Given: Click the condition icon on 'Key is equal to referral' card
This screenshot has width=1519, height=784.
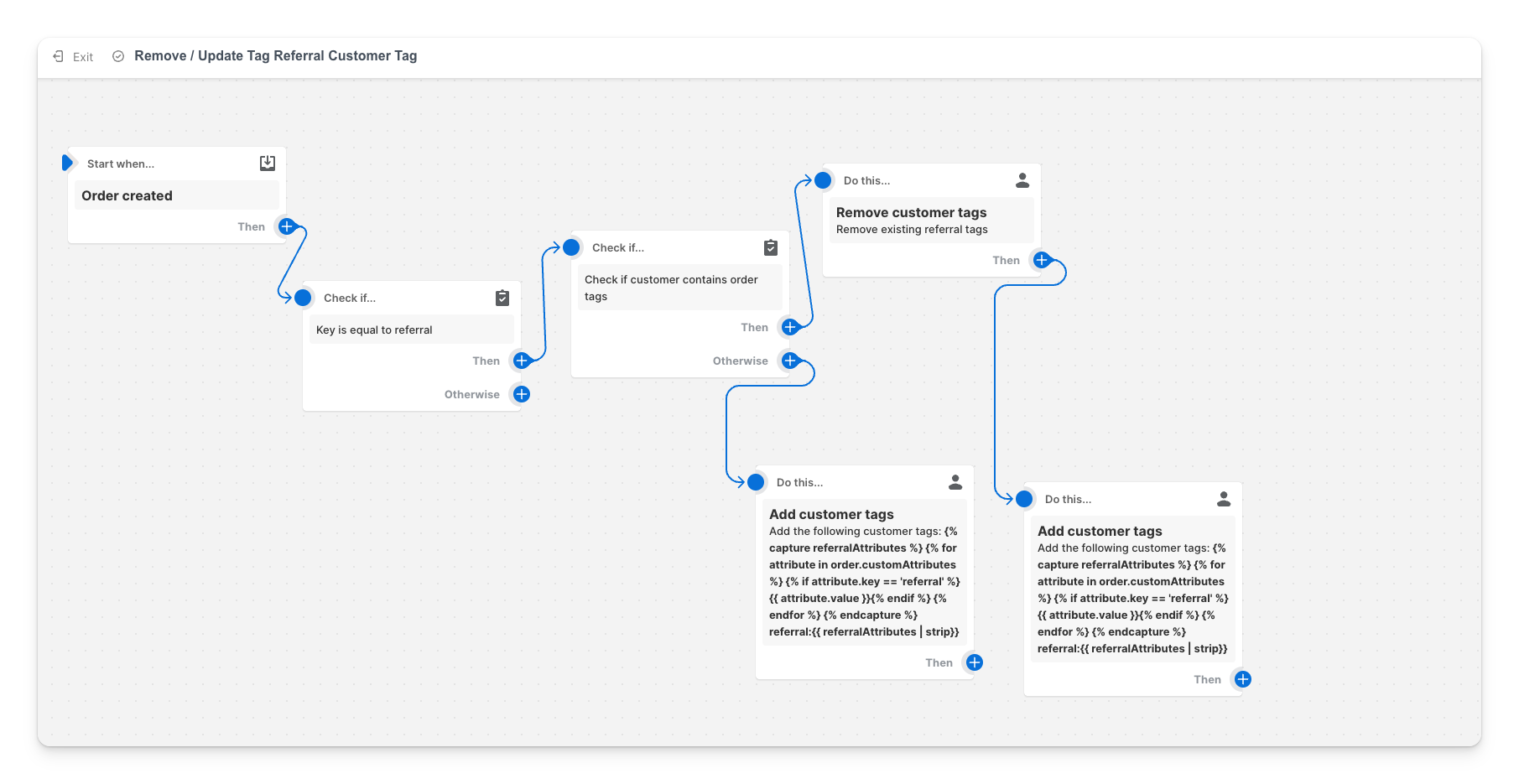Looking at the screenshot, I should click(502, 298).
